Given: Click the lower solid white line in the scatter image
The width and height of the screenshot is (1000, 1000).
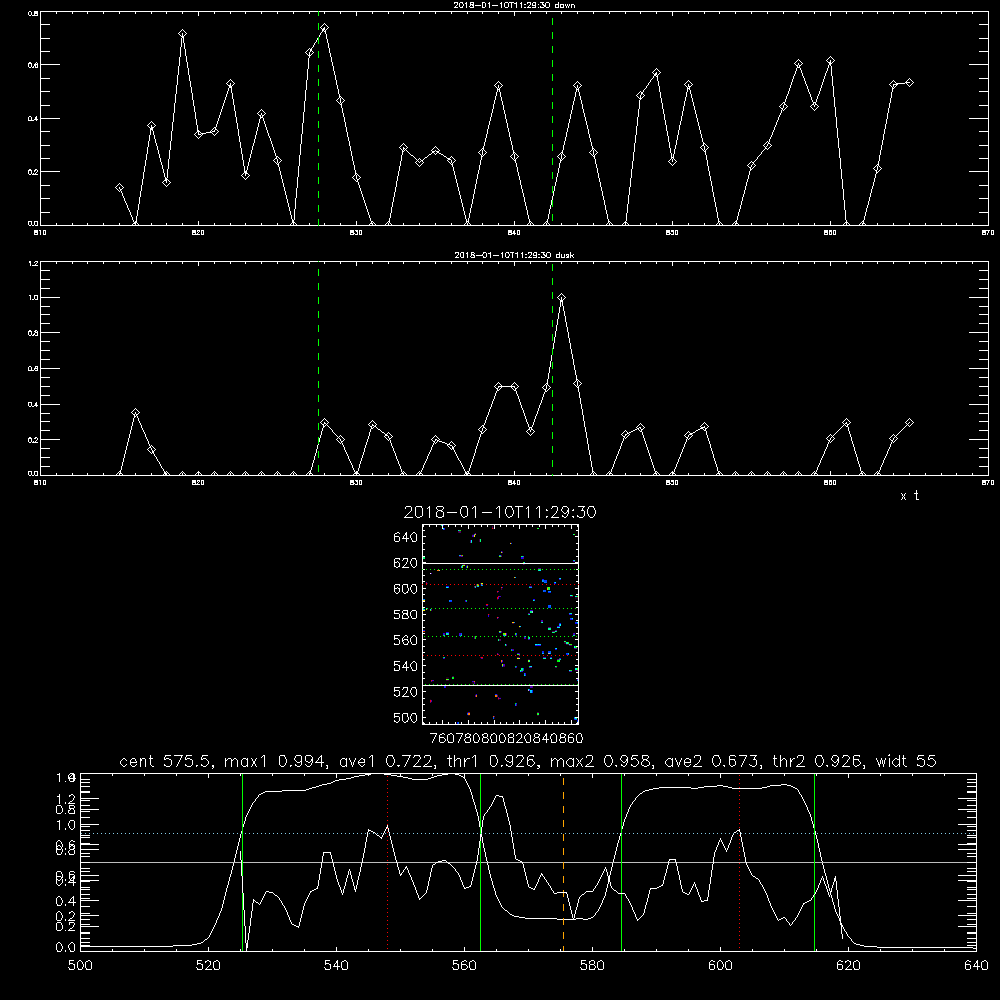Looking at the screenshot, I should [x=501, y=686].
